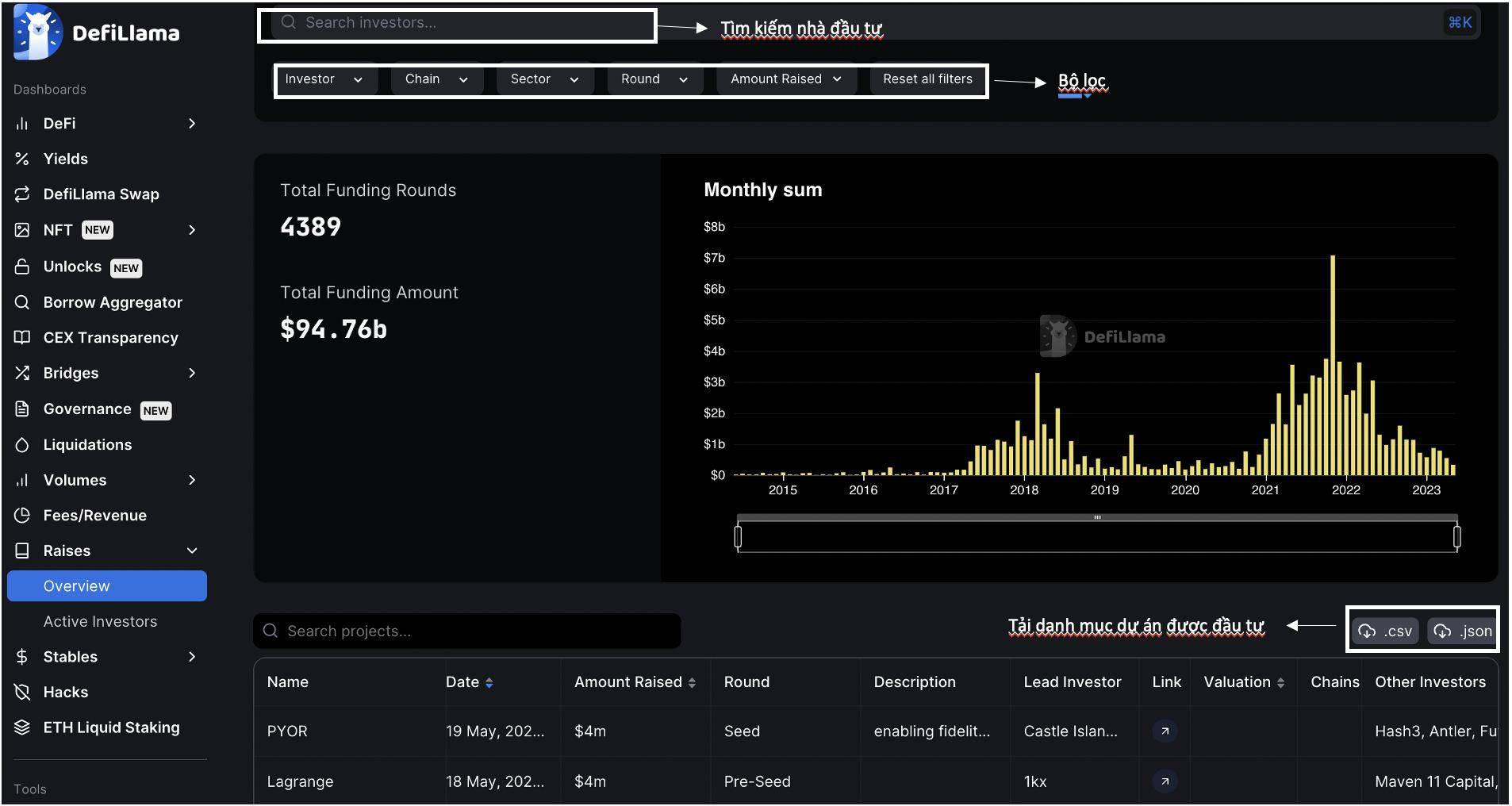
Task: Click the left handle of chart range slider
Action: 738,537
